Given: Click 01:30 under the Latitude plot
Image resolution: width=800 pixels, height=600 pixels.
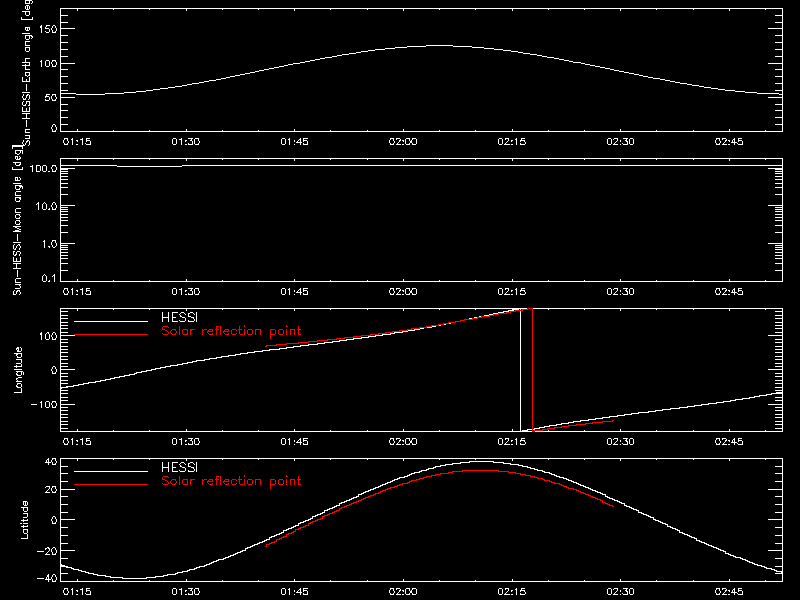Looking at the screenshot, I should [186, 592].
